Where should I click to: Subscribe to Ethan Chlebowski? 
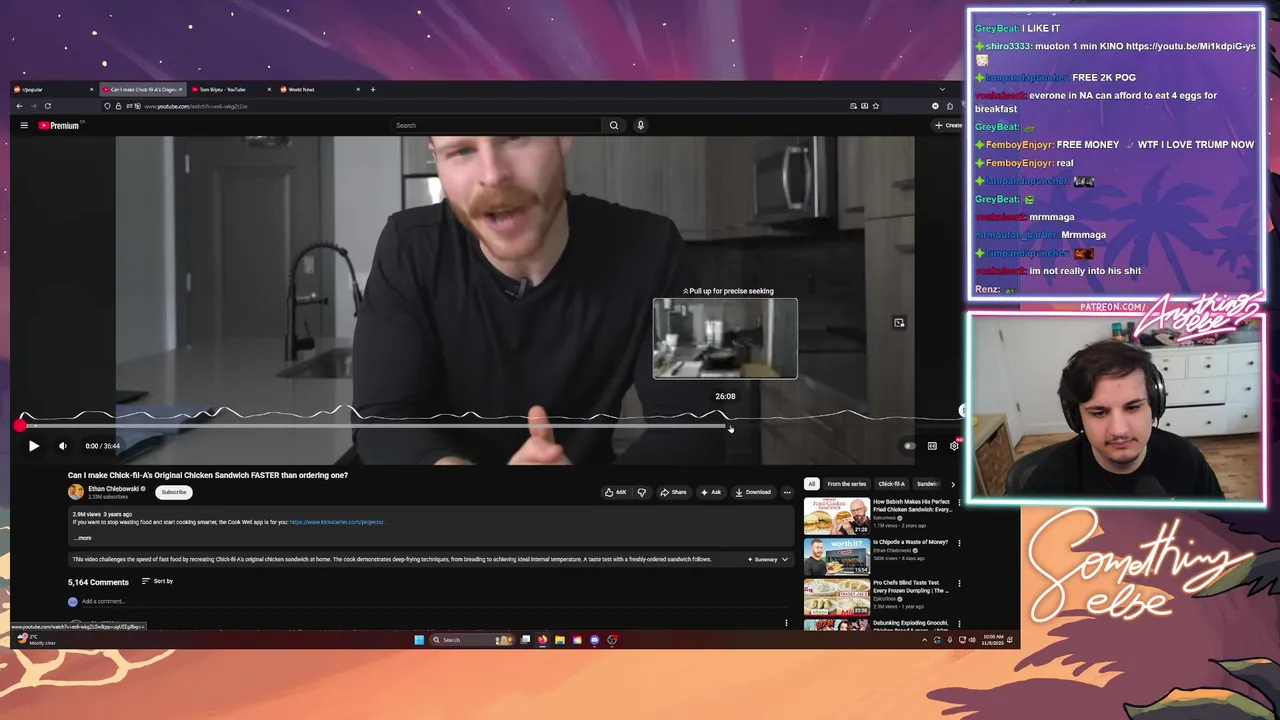[x=174, y=492]
